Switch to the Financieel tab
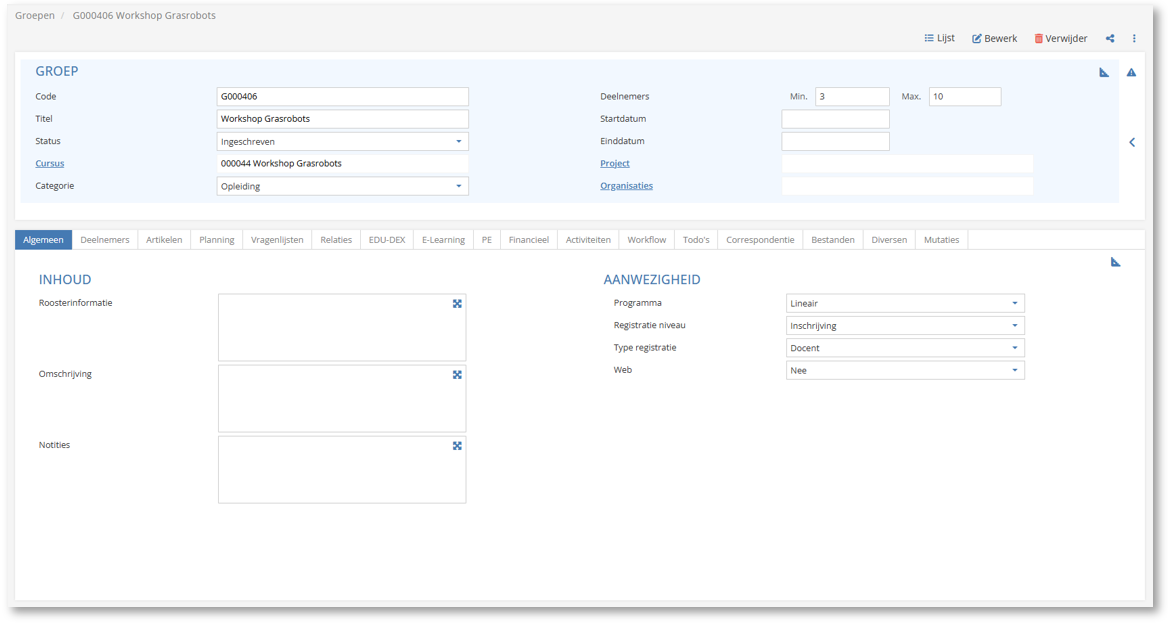1168x623 pixels. coord(528,240)
